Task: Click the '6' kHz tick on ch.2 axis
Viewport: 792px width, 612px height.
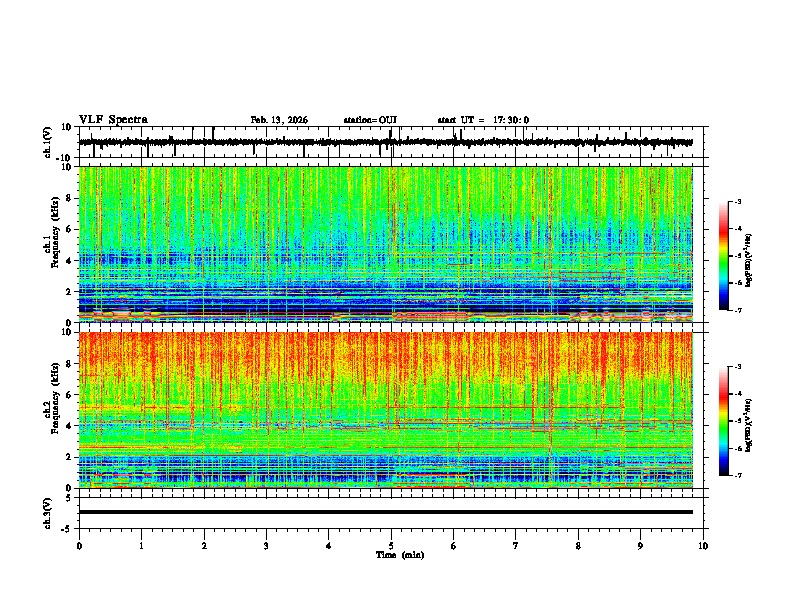Action: coord(69,394)
